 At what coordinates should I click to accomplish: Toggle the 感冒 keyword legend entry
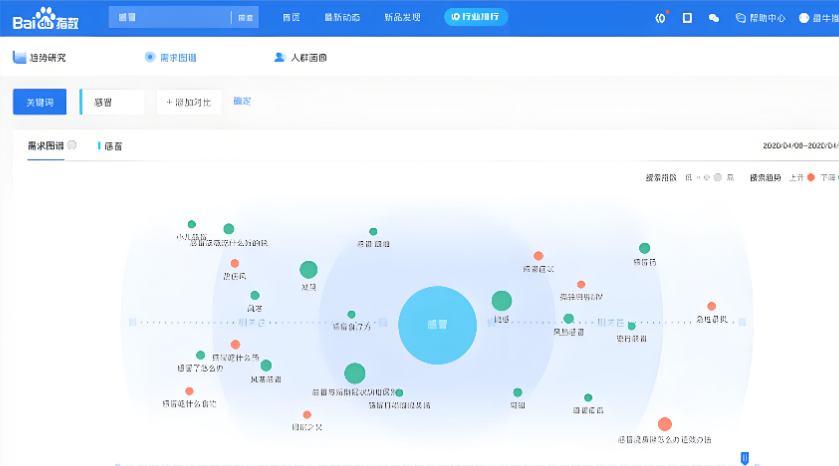pos(110,146)
